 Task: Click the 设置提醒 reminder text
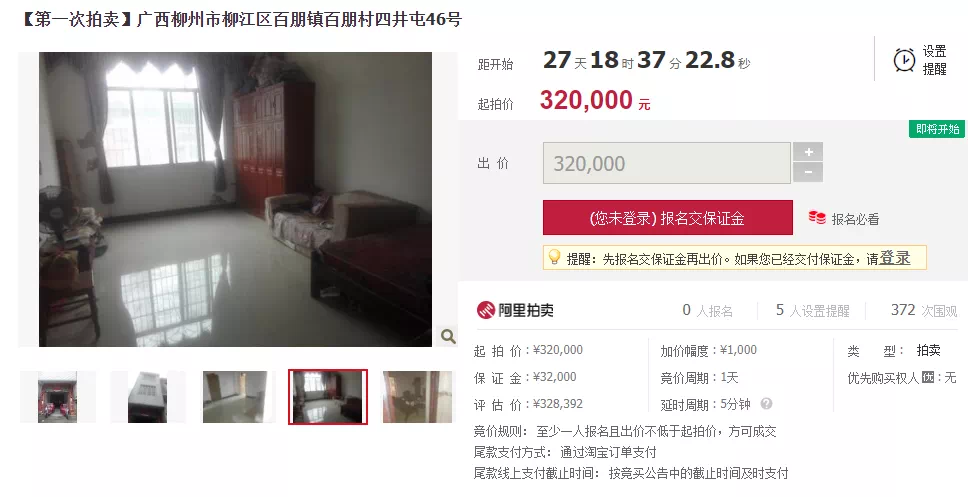click(934, 60)
